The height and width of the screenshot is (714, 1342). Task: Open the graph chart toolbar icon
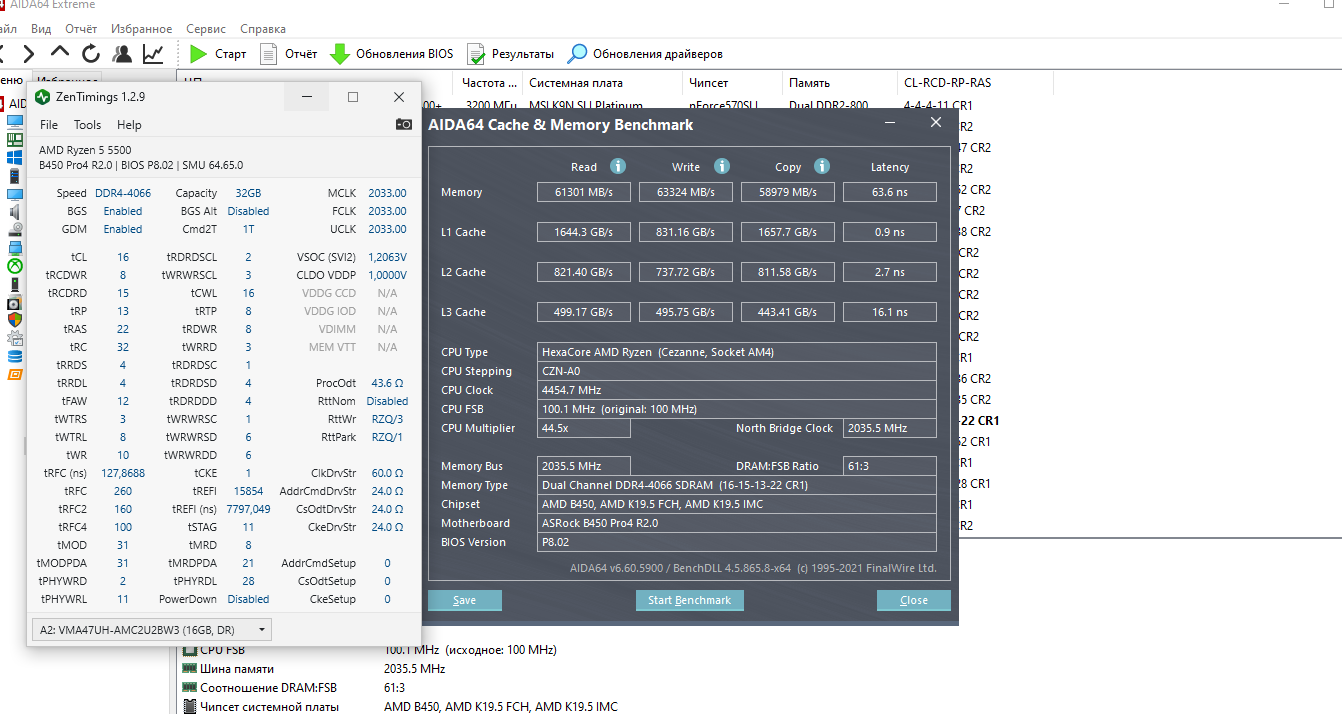153,54
